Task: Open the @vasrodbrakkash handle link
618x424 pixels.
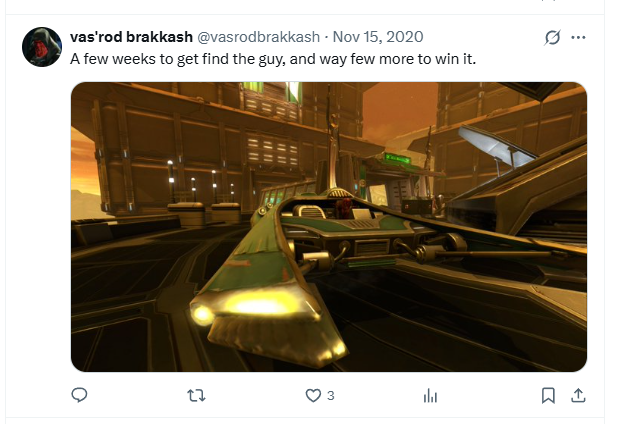Action: coord(258,37)
